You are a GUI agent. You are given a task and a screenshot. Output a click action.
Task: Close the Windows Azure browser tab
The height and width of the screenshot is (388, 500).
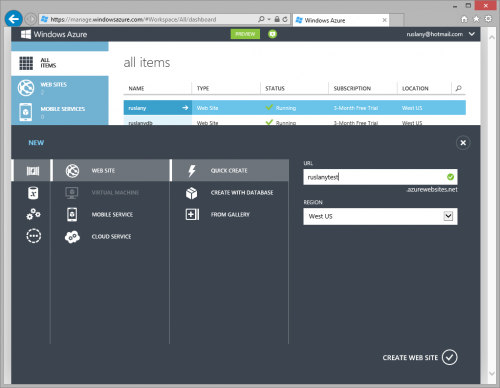point(384,20)
